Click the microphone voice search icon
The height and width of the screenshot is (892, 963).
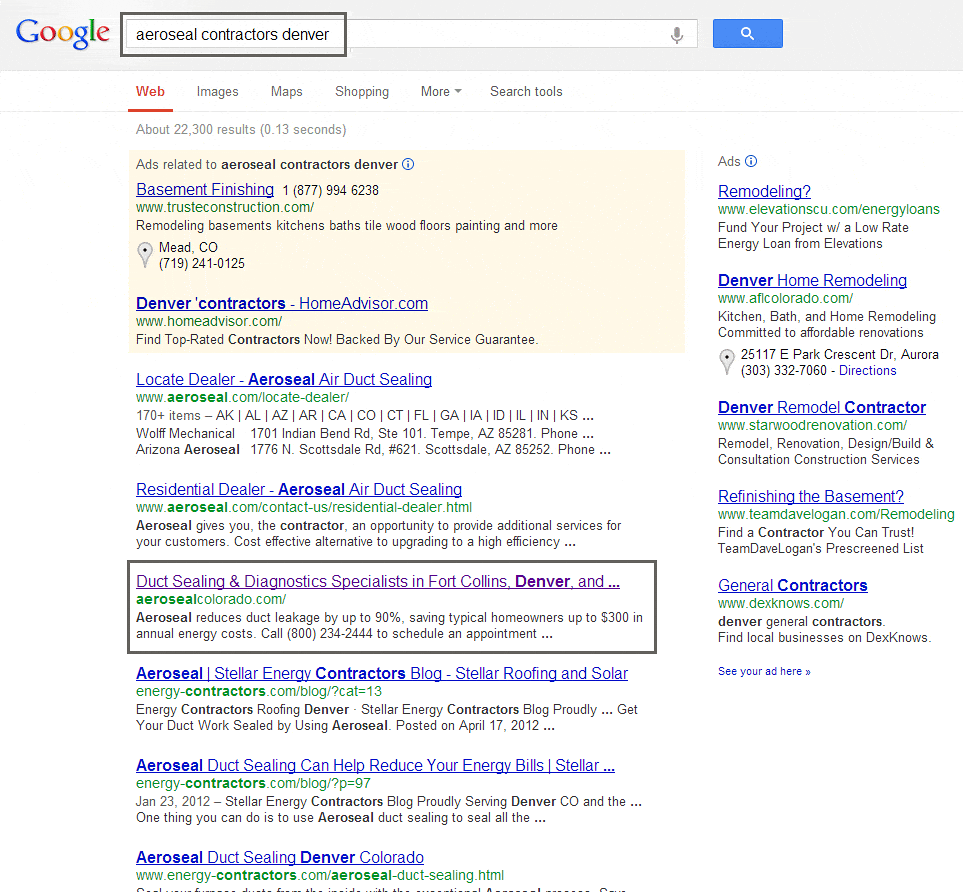click(x=677, y=33)
